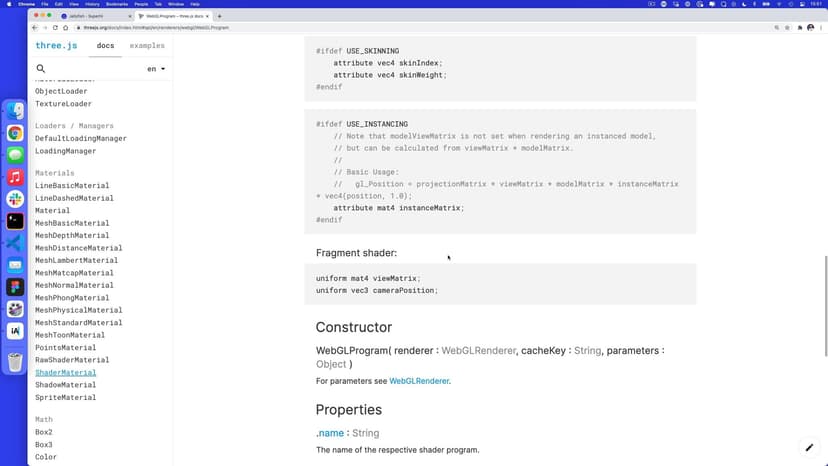Open a new browser tab with plus button
This screenshot has height=466, width=828.
pos(219,16)
